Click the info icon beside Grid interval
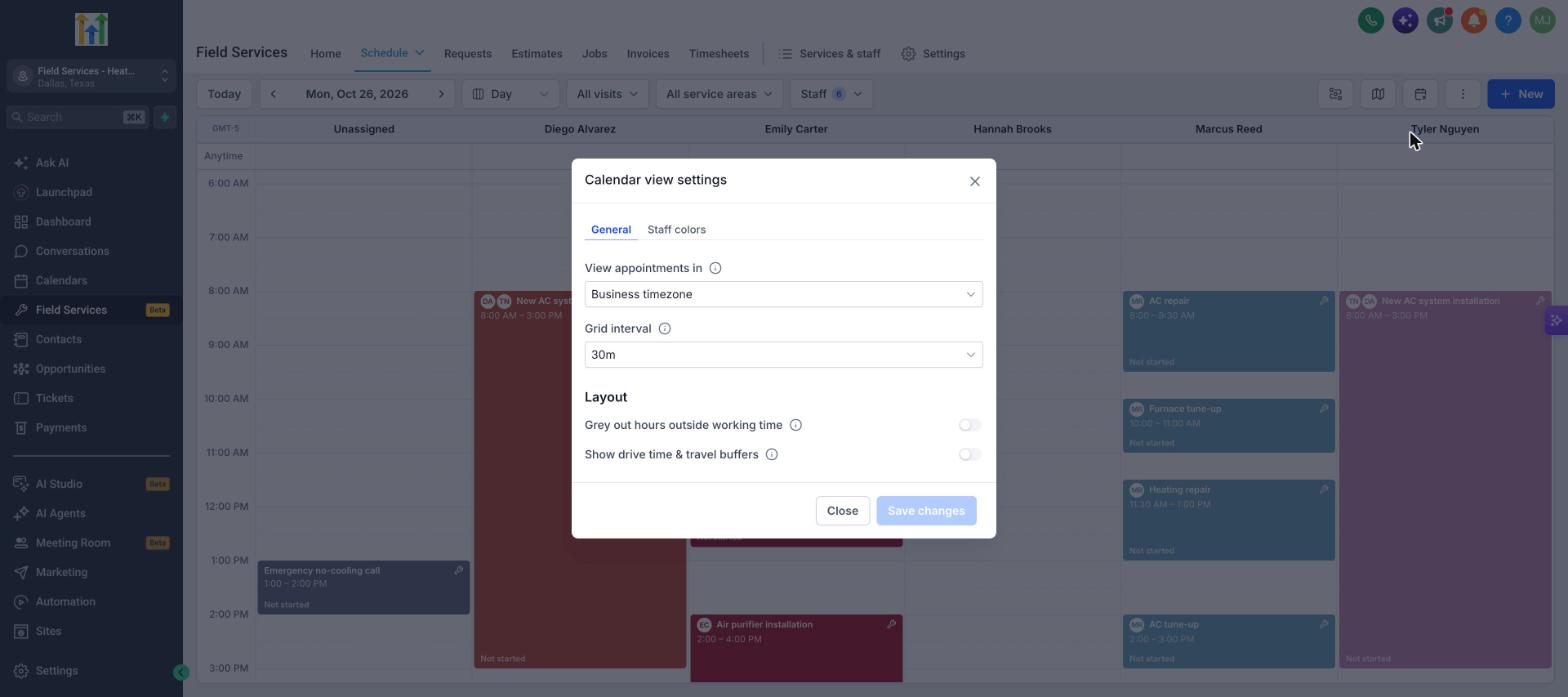Viewport: 1568px width, 697px height. pyautogui.click(x=665, y=329)
